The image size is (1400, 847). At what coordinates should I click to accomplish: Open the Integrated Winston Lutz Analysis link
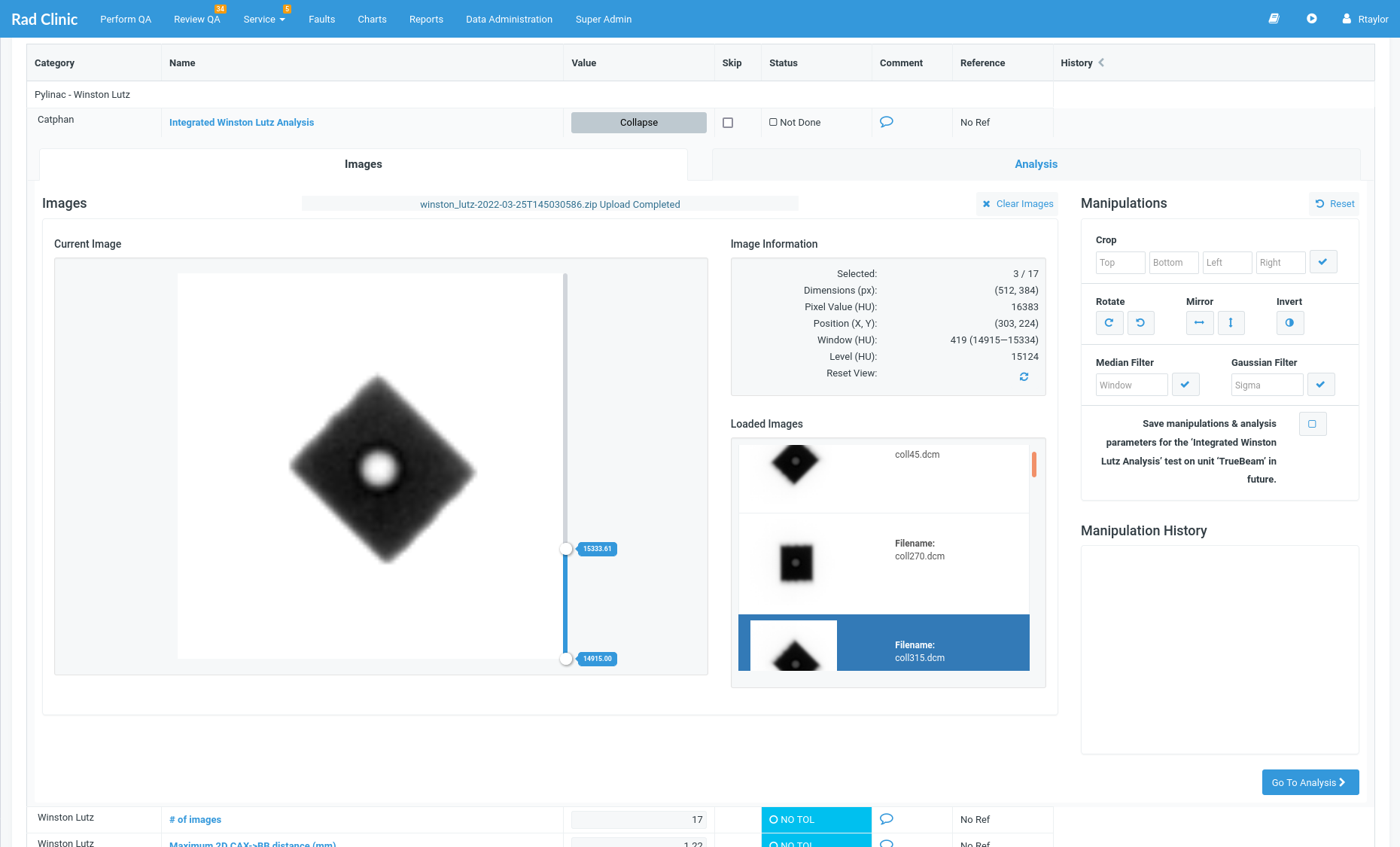click(242, 122)
